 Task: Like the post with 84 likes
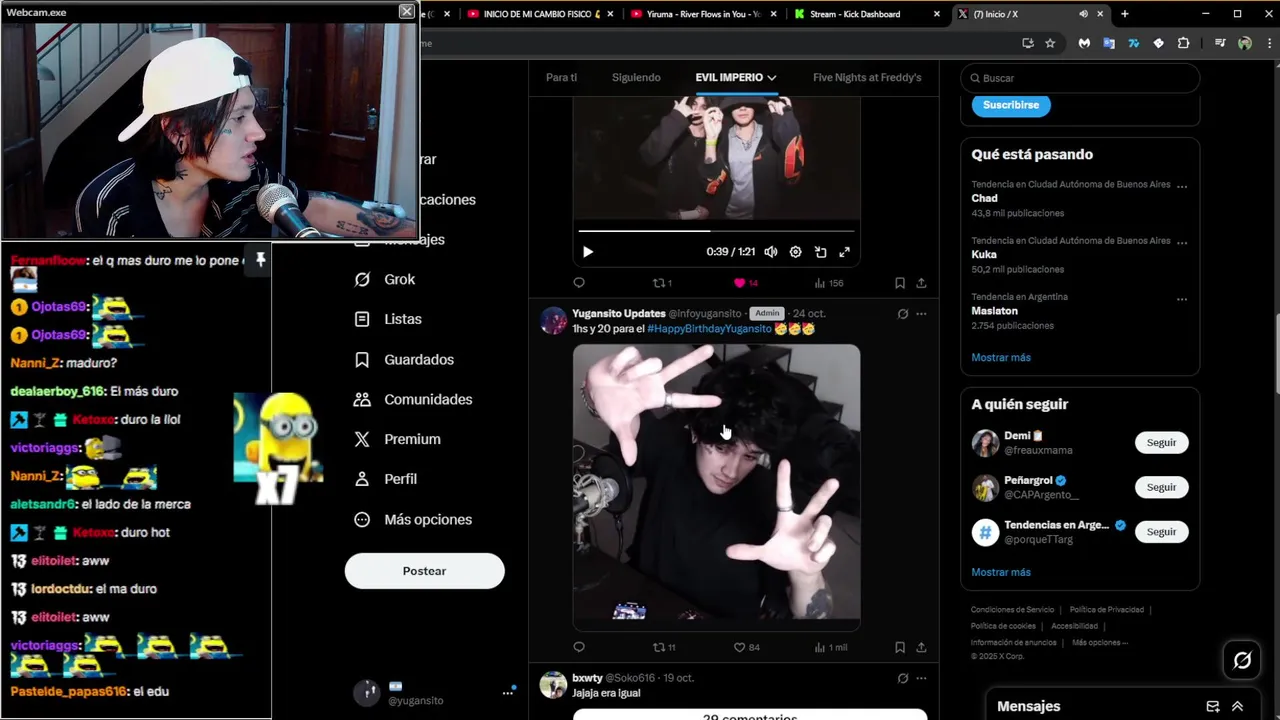(747, 647)
